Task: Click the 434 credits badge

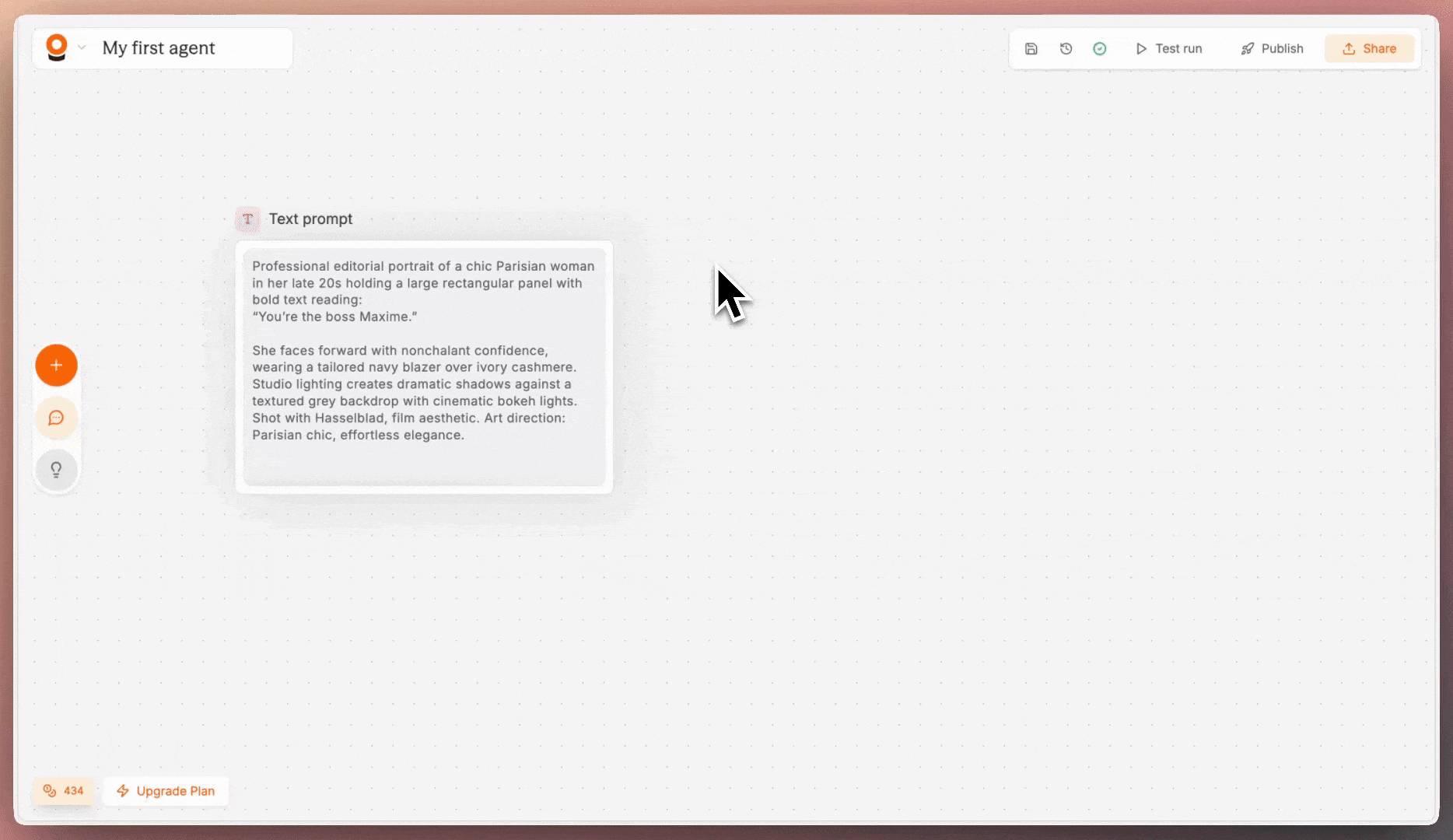Action: coord(64,791)
